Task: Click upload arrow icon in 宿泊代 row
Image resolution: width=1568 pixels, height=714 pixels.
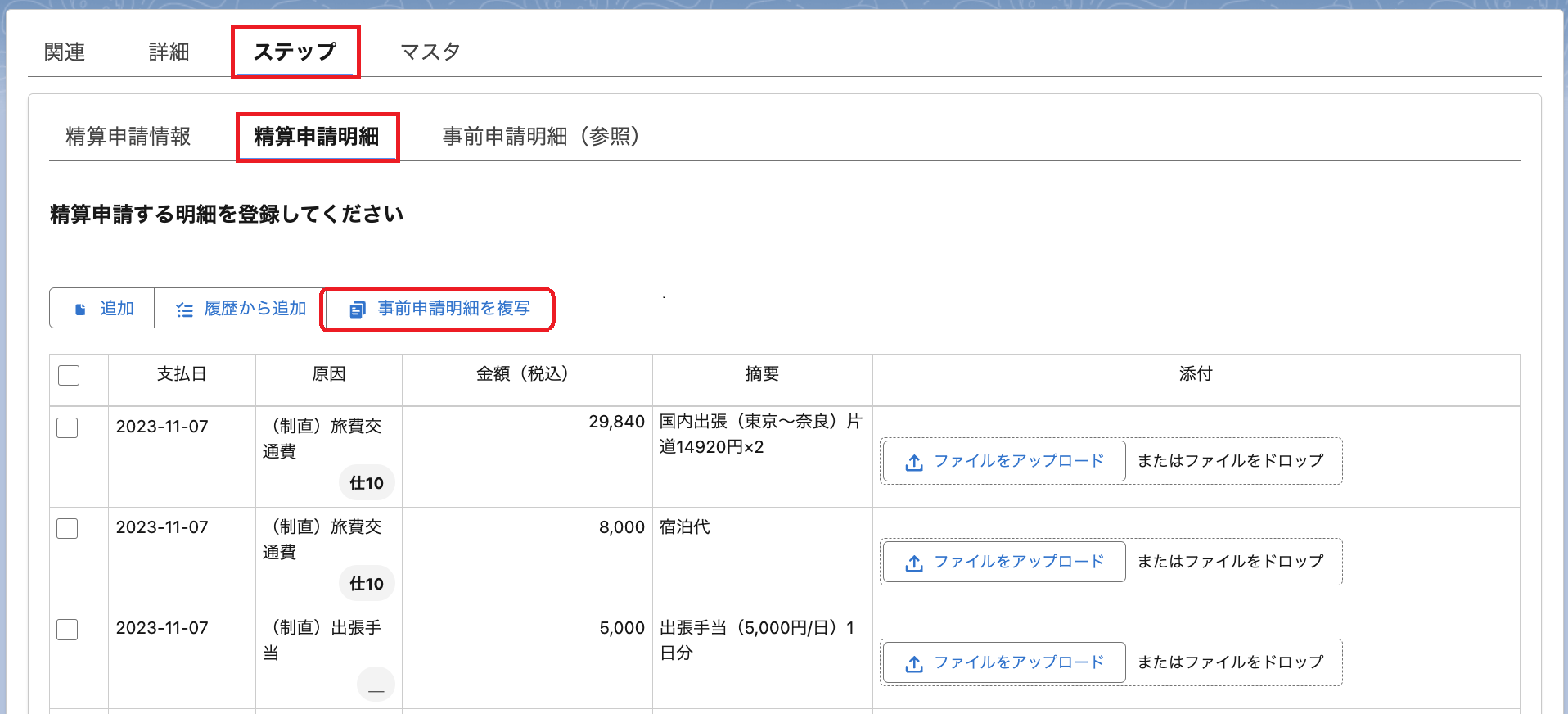Action: (914, 563)
